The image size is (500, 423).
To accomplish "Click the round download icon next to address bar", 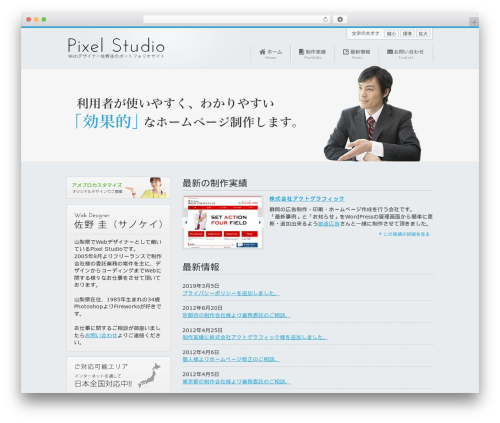I will click(340, 19).
